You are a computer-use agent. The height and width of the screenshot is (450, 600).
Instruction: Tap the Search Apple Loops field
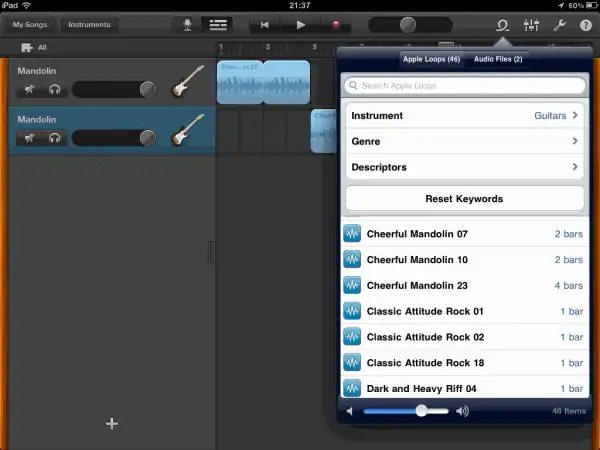tap(464, 87)
